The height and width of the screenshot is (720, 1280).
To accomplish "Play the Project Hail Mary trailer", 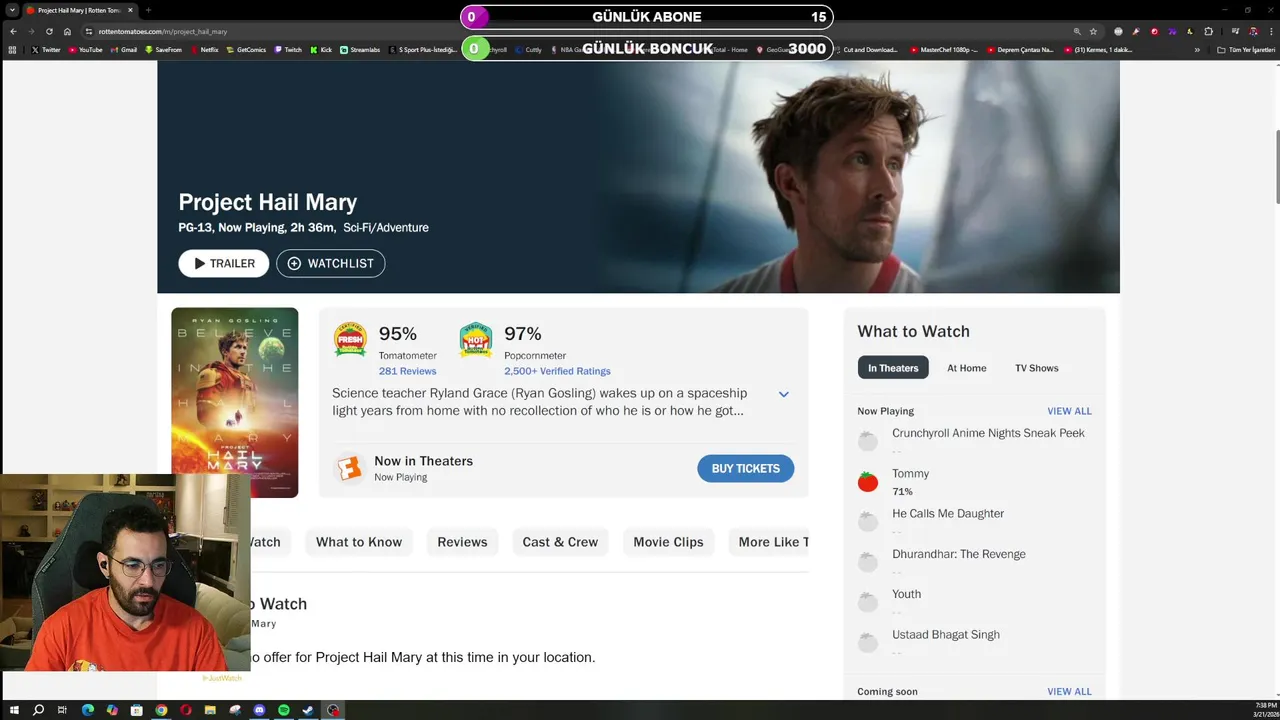I will [x=224, y=263].
